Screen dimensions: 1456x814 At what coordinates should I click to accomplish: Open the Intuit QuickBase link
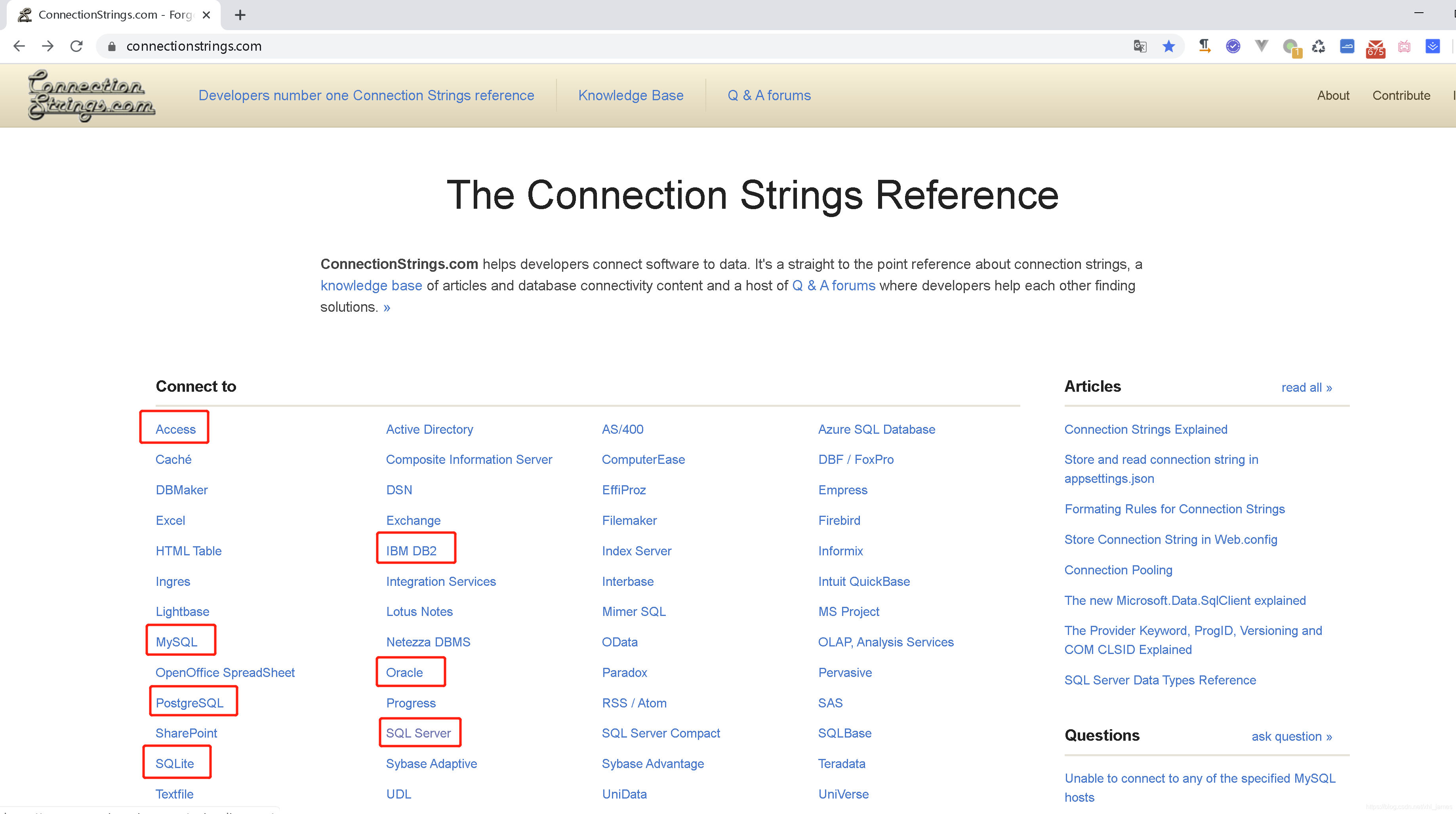[863, 581]
